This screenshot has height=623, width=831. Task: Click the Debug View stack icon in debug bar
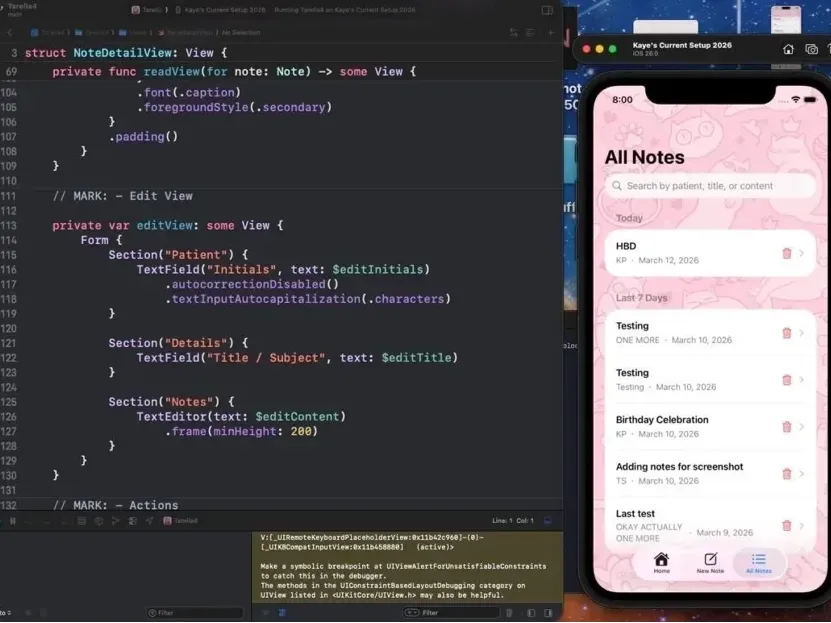click(x=82, y=521)
